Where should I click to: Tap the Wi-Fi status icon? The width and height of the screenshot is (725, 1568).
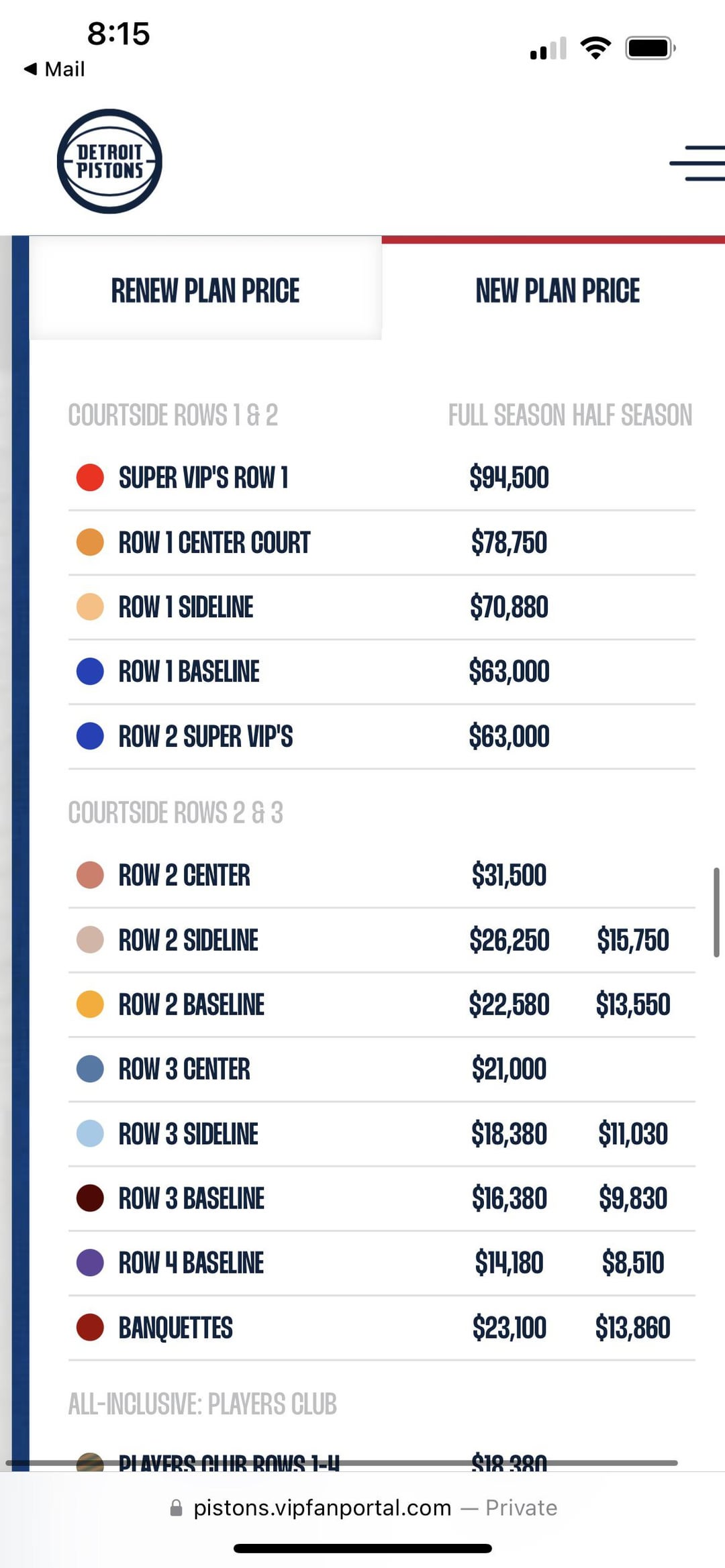[x=595, y=48]
